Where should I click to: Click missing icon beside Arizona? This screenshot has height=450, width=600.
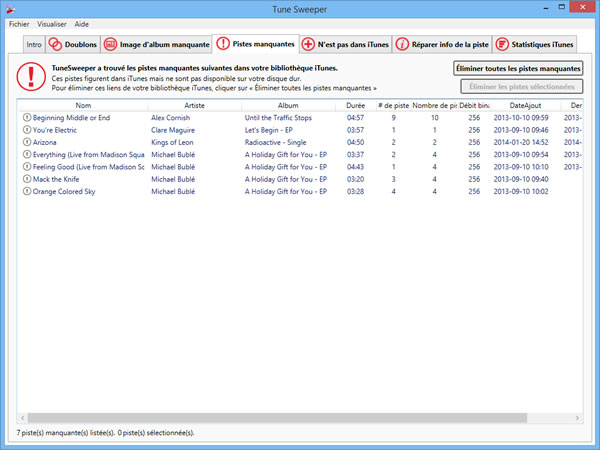27,142
